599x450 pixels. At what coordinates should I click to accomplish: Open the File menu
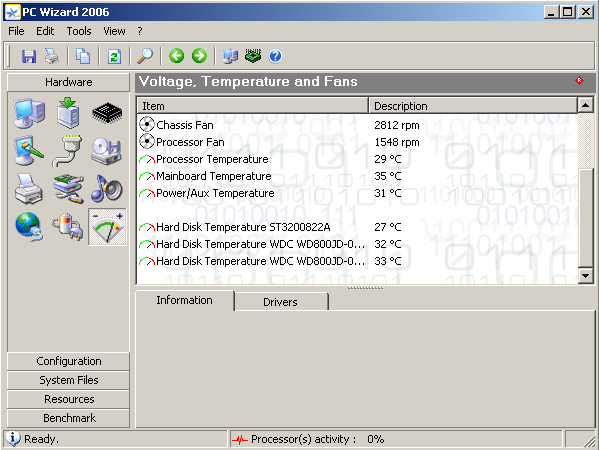coord(16,31)
